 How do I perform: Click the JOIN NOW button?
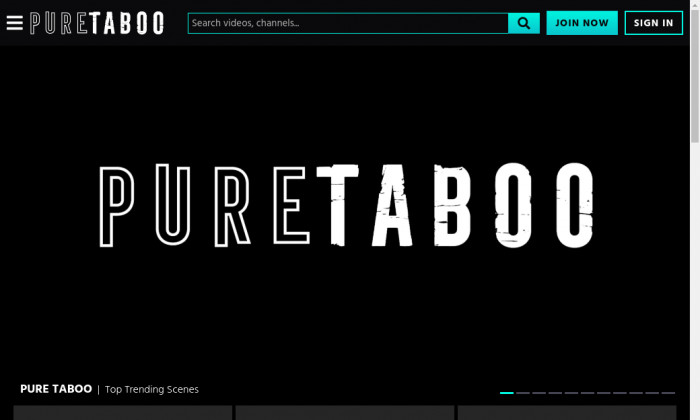(582, 23)
